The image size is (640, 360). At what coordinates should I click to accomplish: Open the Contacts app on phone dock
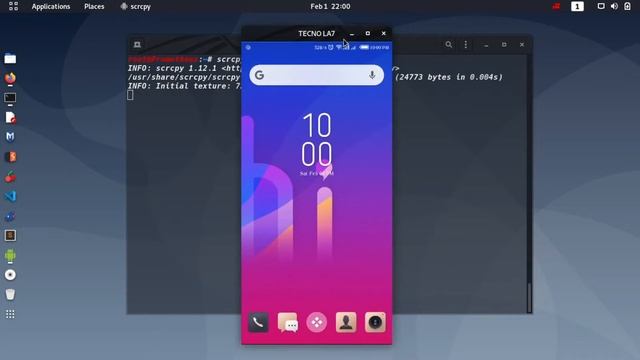(x=346, y=322)
